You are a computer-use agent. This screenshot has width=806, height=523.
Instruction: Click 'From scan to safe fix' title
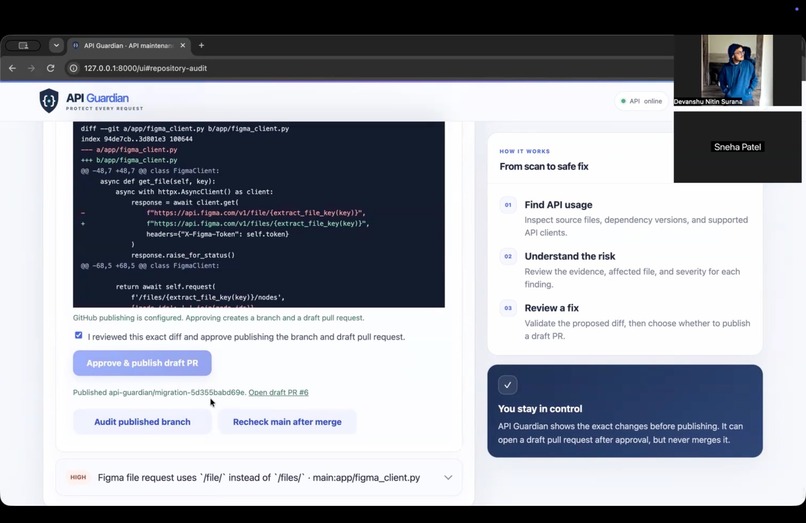click(x=544, y=166)
